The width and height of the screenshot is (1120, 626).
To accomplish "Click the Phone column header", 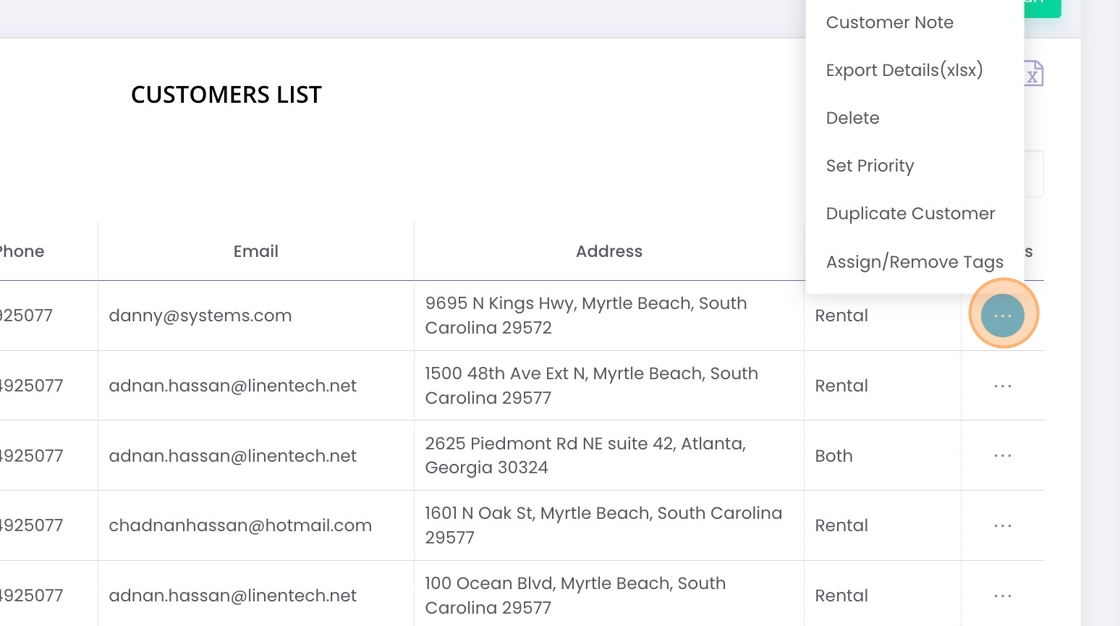I will coord(22,252).
